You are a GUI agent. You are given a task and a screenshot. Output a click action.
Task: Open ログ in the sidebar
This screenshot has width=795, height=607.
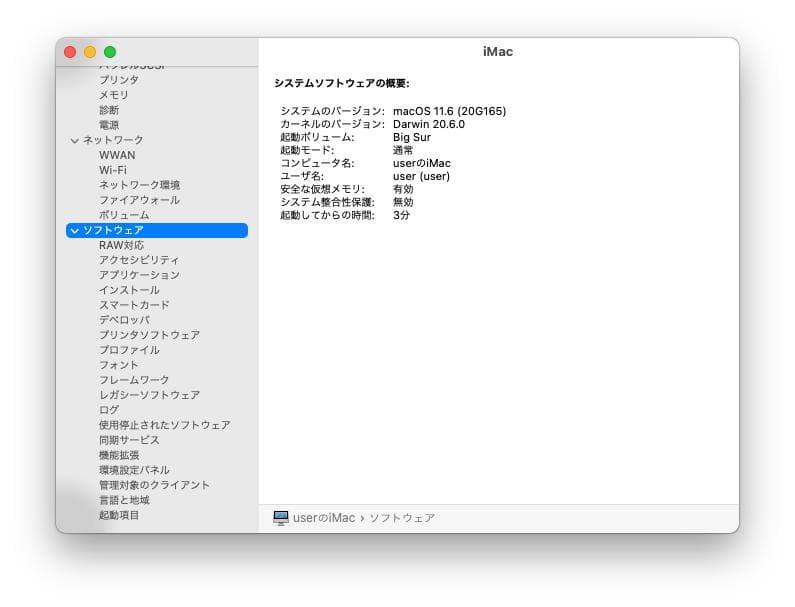coord(109,410)
